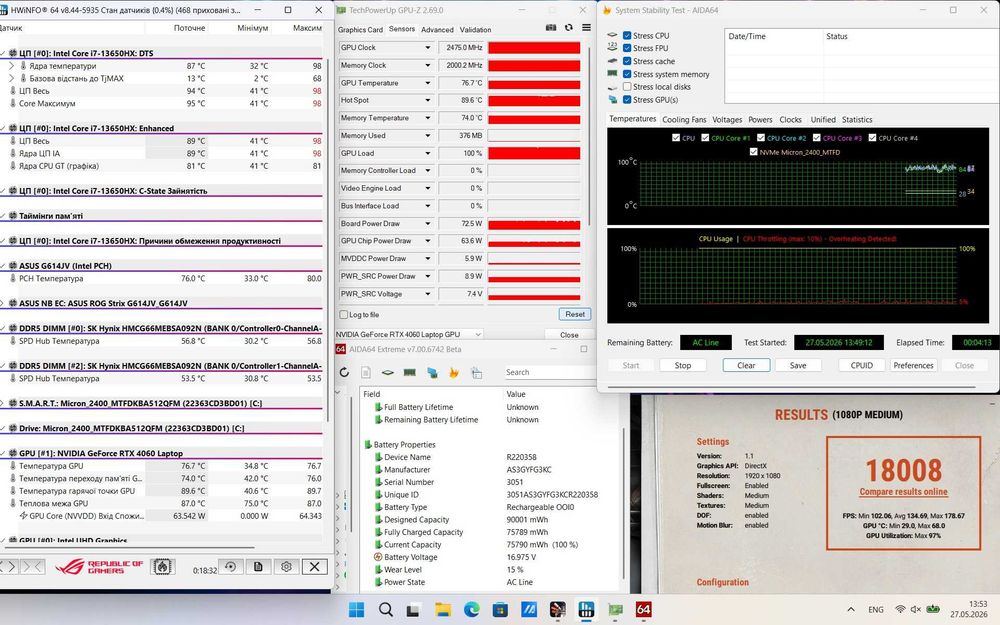Toggle the Stress cache checkbox
The height and width of the screenshot is (625, 1000).
click(x=627, y=61)
